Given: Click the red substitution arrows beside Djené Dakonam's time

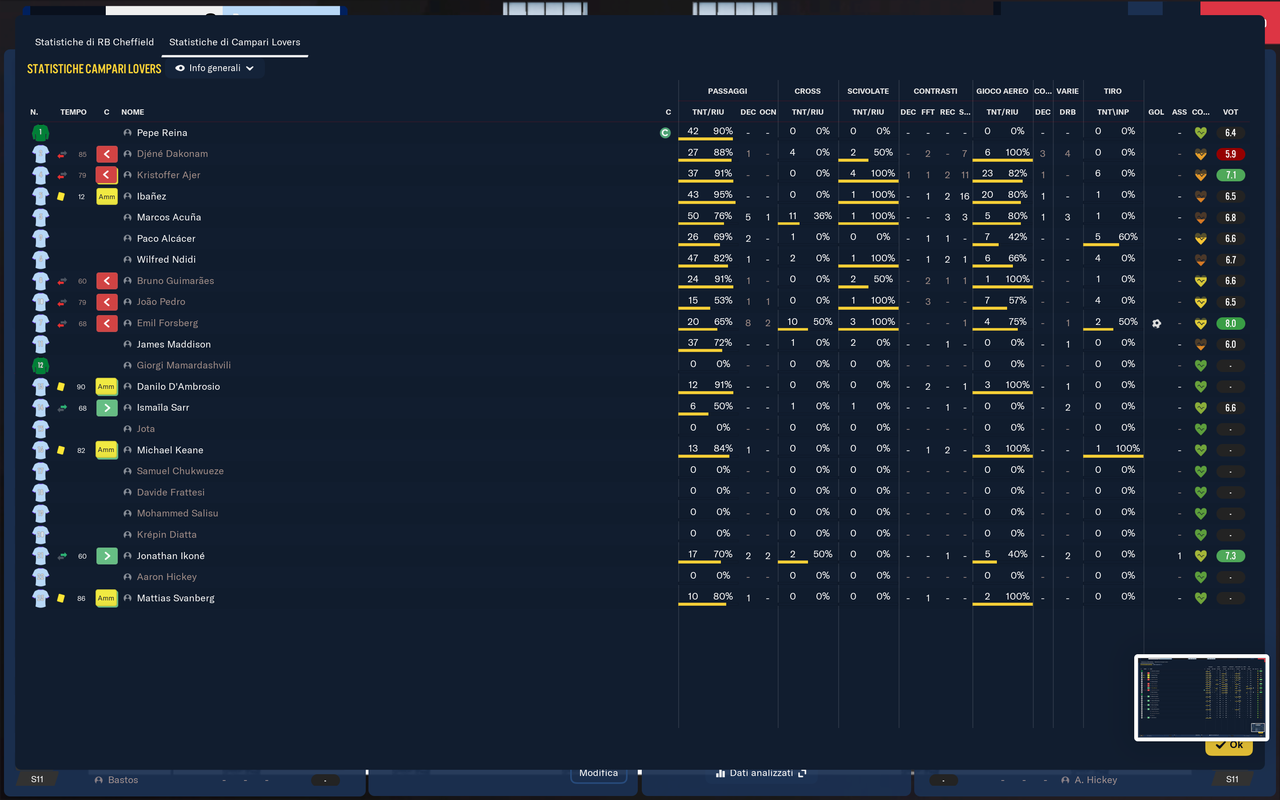Looking at the screenshot, I should point(62,154).
